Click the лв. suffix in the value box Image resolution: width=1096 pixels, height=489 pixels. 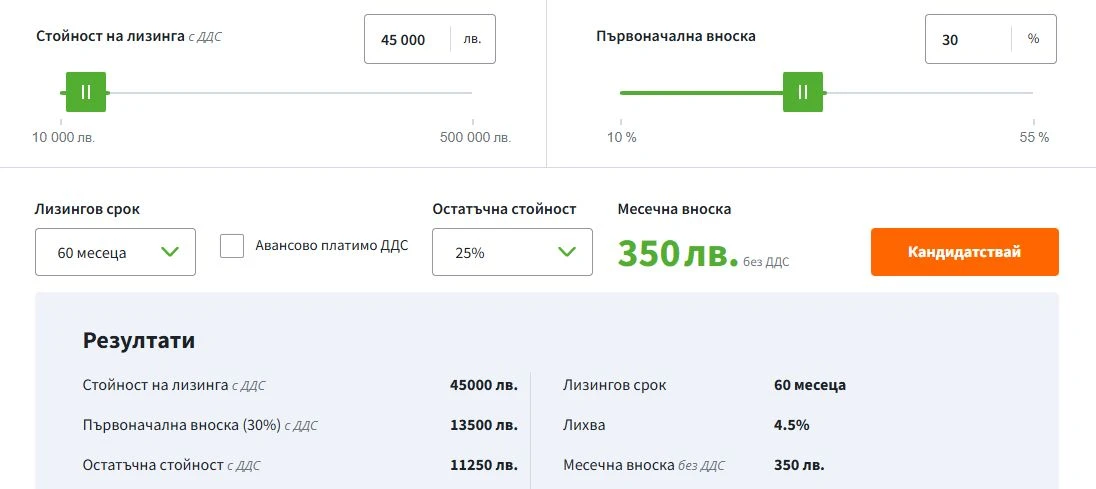472,40
